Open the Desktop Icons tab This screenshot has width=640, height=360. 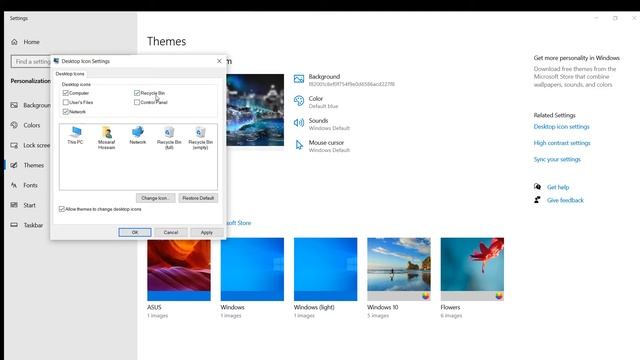click(70, 74)
